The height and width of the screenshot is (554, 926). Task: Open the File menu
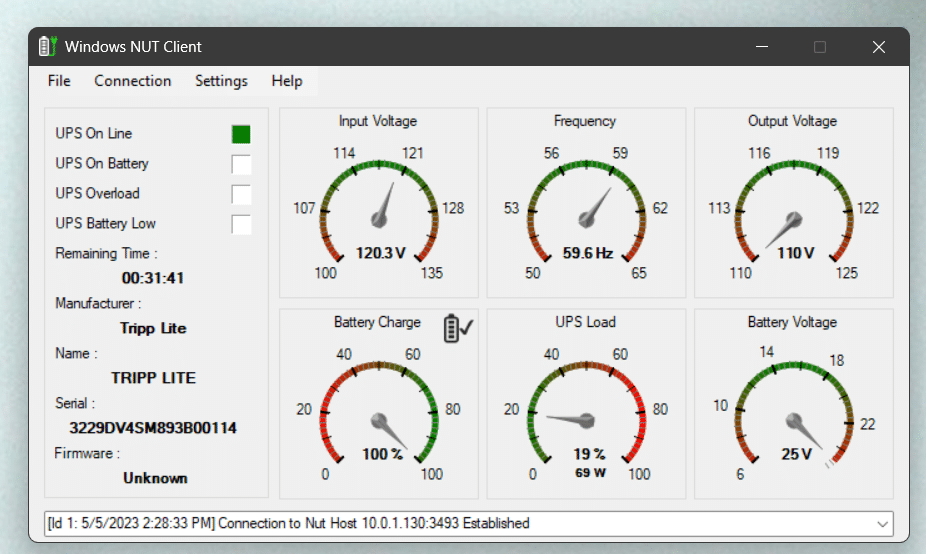[59, 81]
